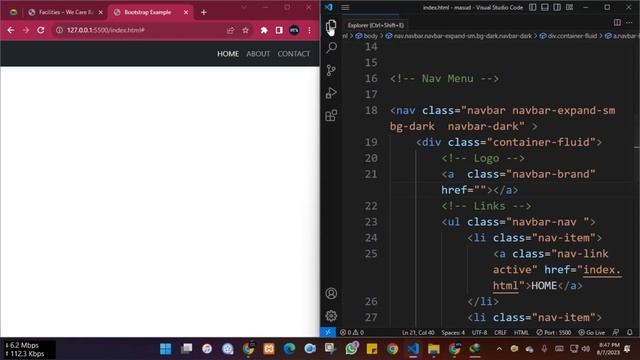Open Microsoft Edge from the taskbar
640x360 pixels.
point(289,349)
